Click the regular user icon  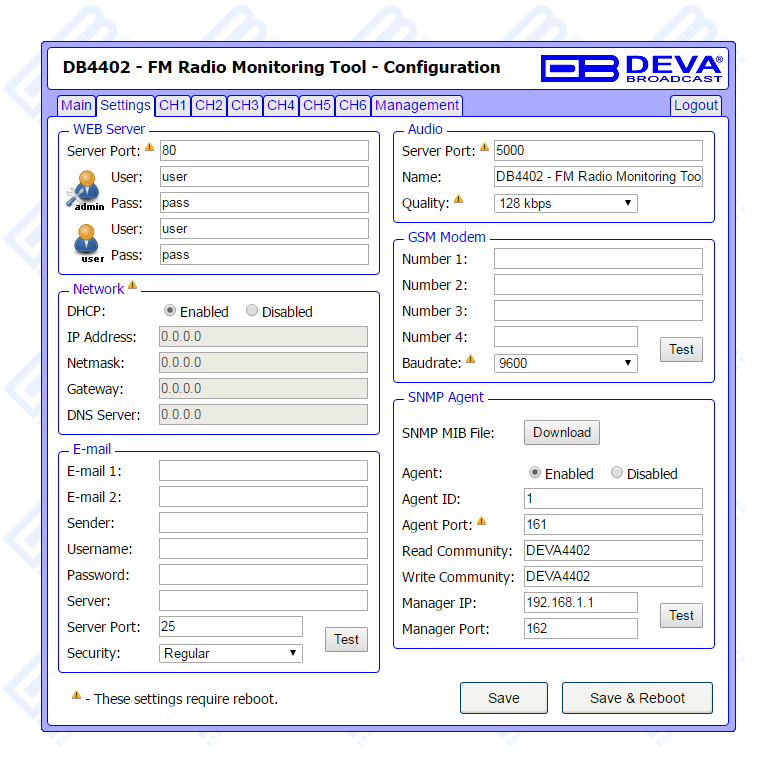(x=87, y=241)
